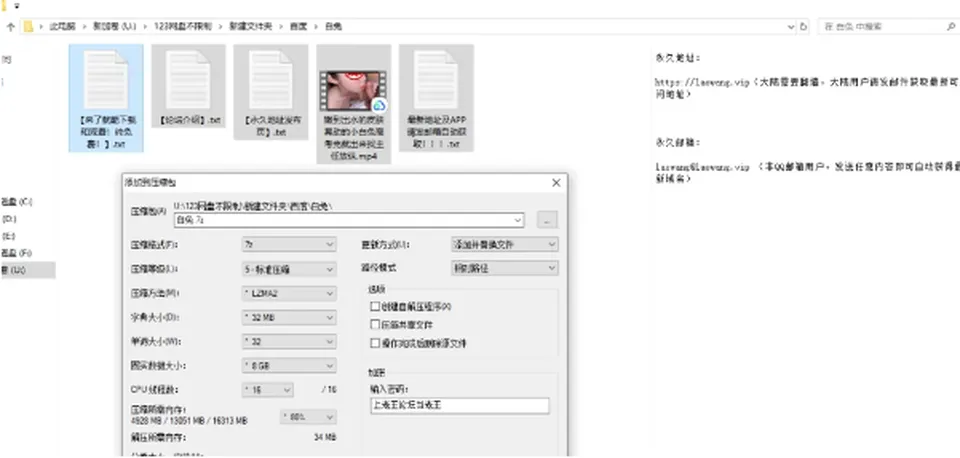The width and height of the screenshot is (960, 458).
Task: Click cloud sync badge on the mp4 file
Action: click(379, 105)
